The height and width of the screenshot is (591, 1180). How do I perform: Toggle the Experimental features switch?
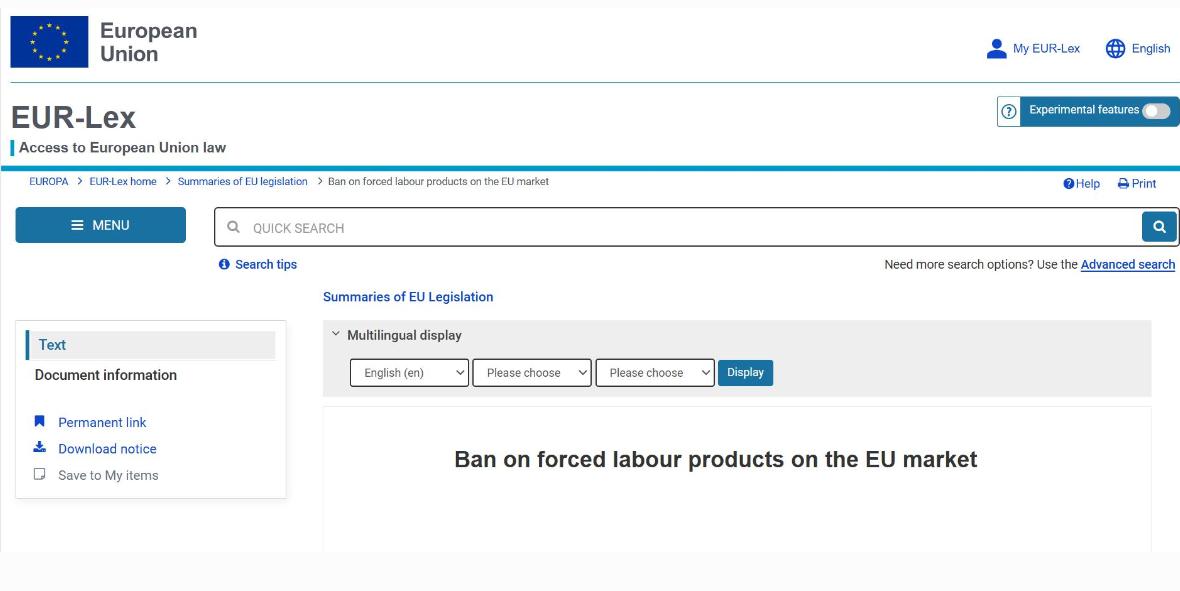(1156, 111)
